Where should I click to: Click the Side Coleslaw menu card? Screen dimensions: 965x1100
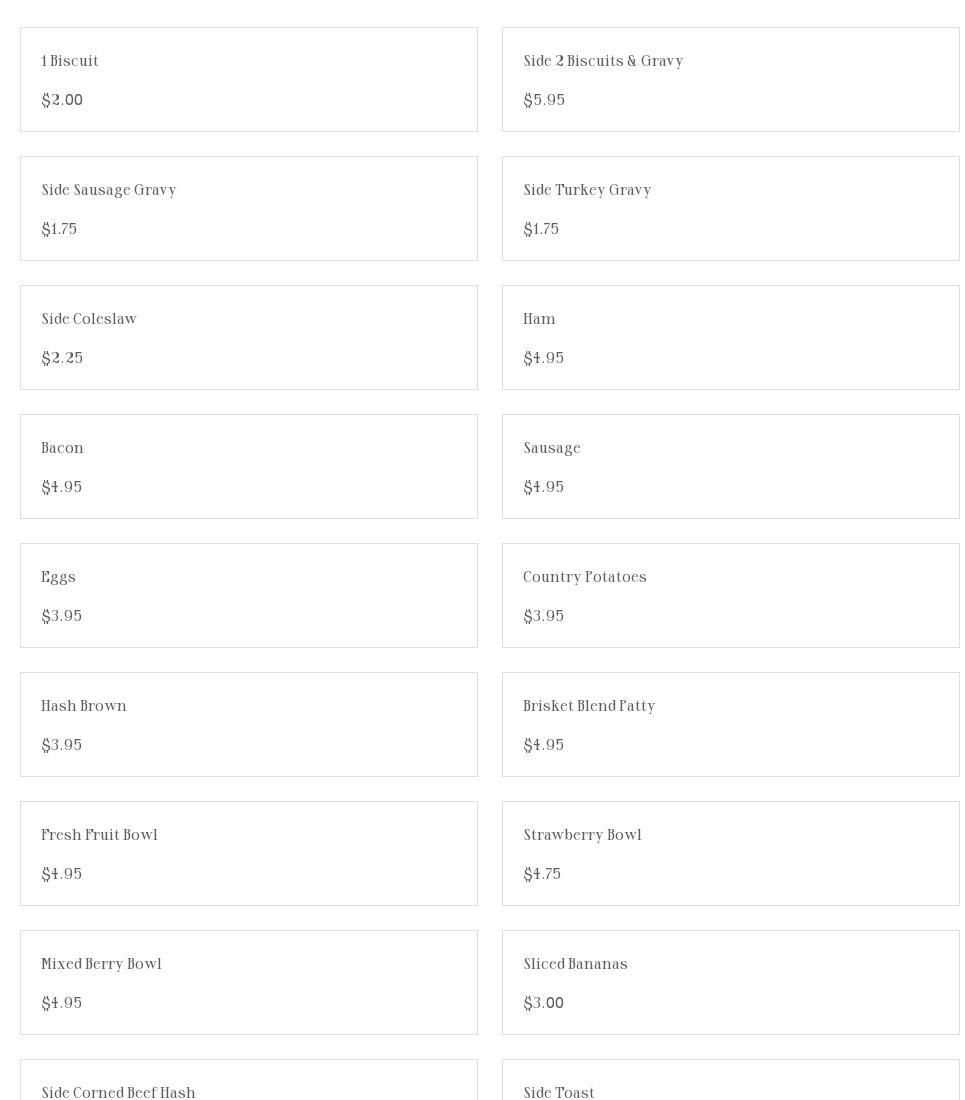click(x=248, y=338)
